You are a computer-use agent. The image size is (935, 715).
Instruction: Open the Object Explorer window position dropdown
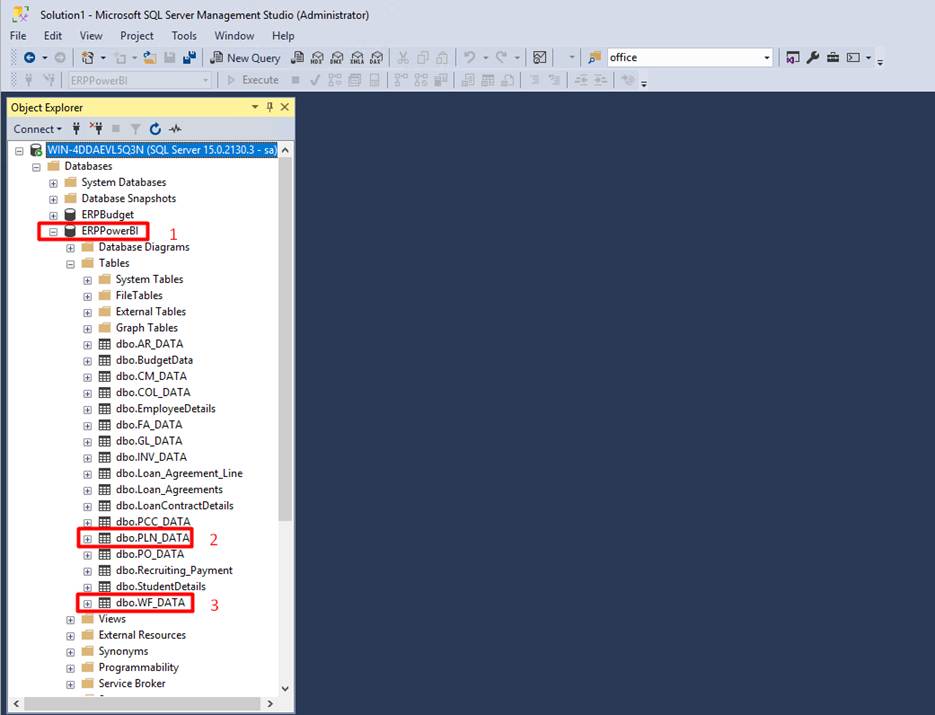pyautogui.click(x=255, y=107)
